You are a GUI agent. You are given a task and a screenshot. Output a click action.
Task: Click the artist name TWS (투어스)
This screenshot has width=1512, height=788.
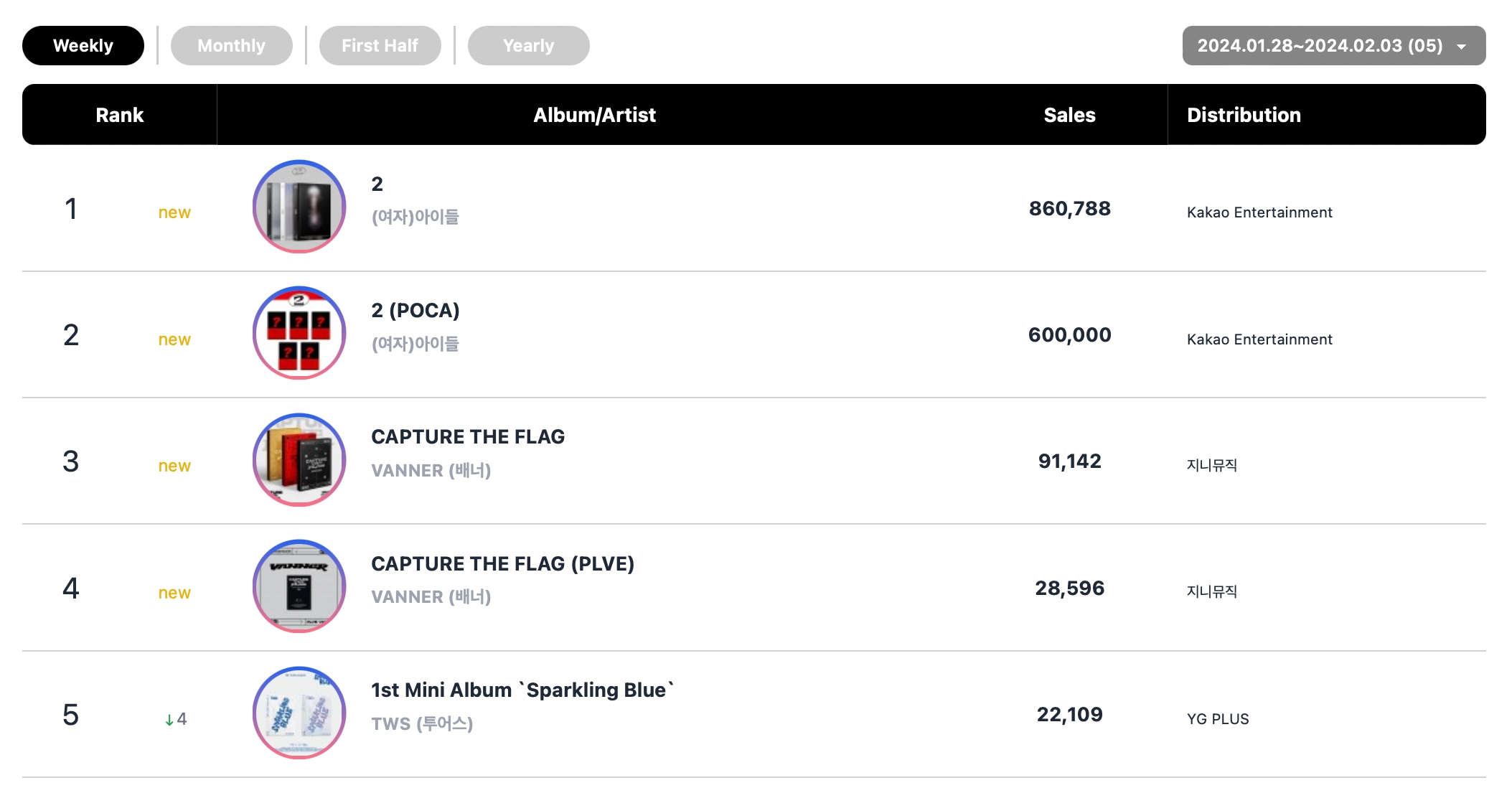422,723
